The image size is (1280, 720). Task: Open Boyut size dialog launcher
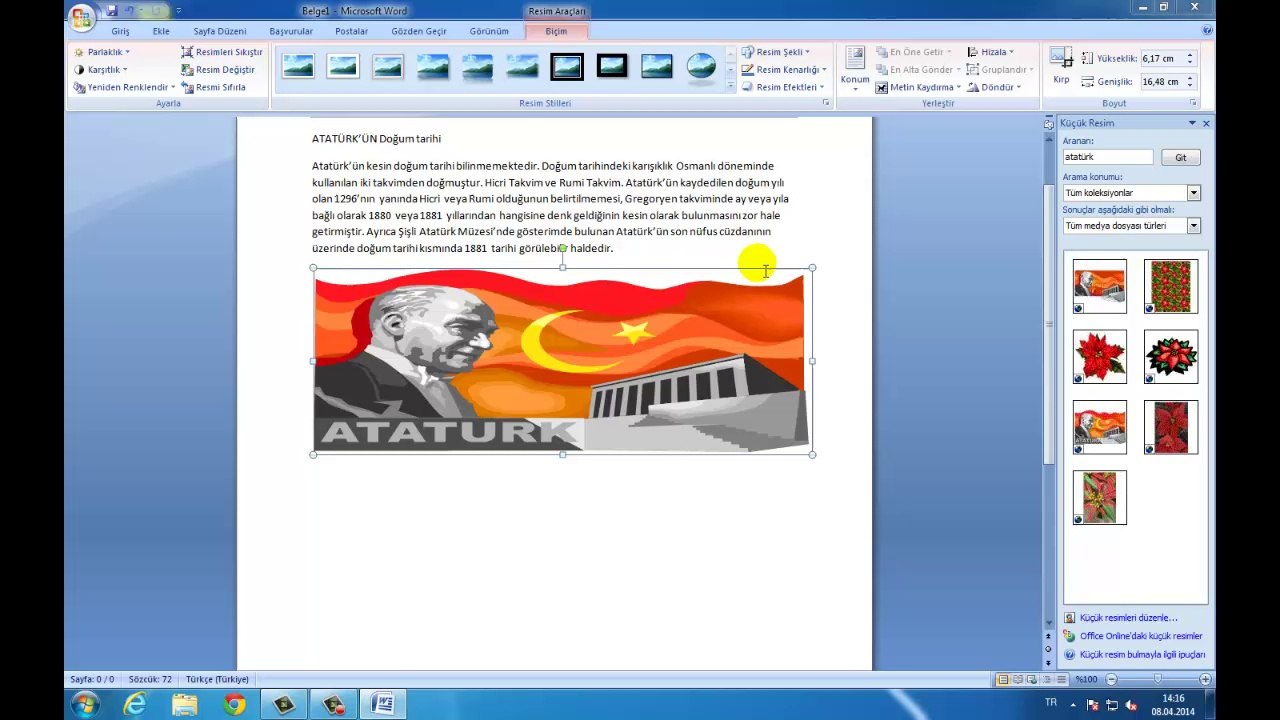[x=1194, y=103]
